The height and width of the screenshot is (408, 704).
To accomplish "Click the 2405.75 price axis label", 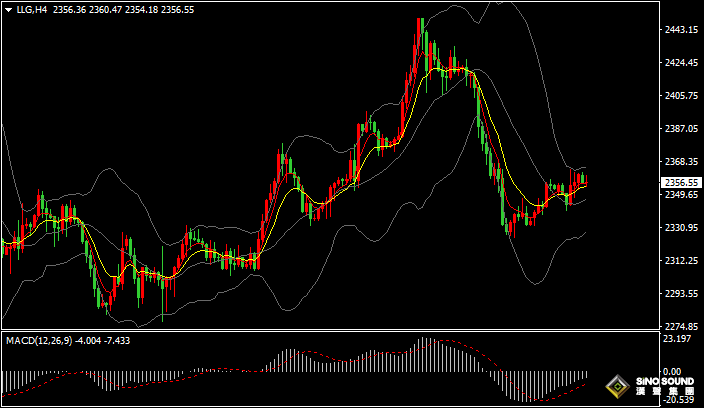I will (x=680, y=96).
